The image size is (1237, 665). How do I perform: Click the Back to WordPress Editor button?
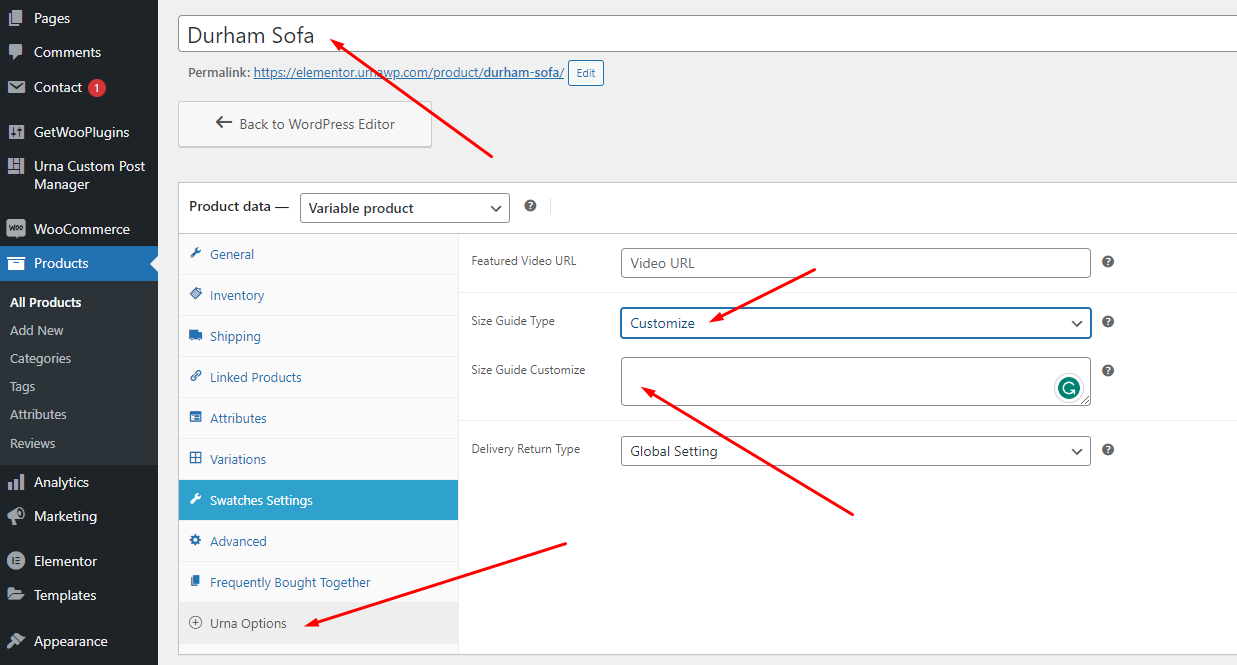(305, 124)
